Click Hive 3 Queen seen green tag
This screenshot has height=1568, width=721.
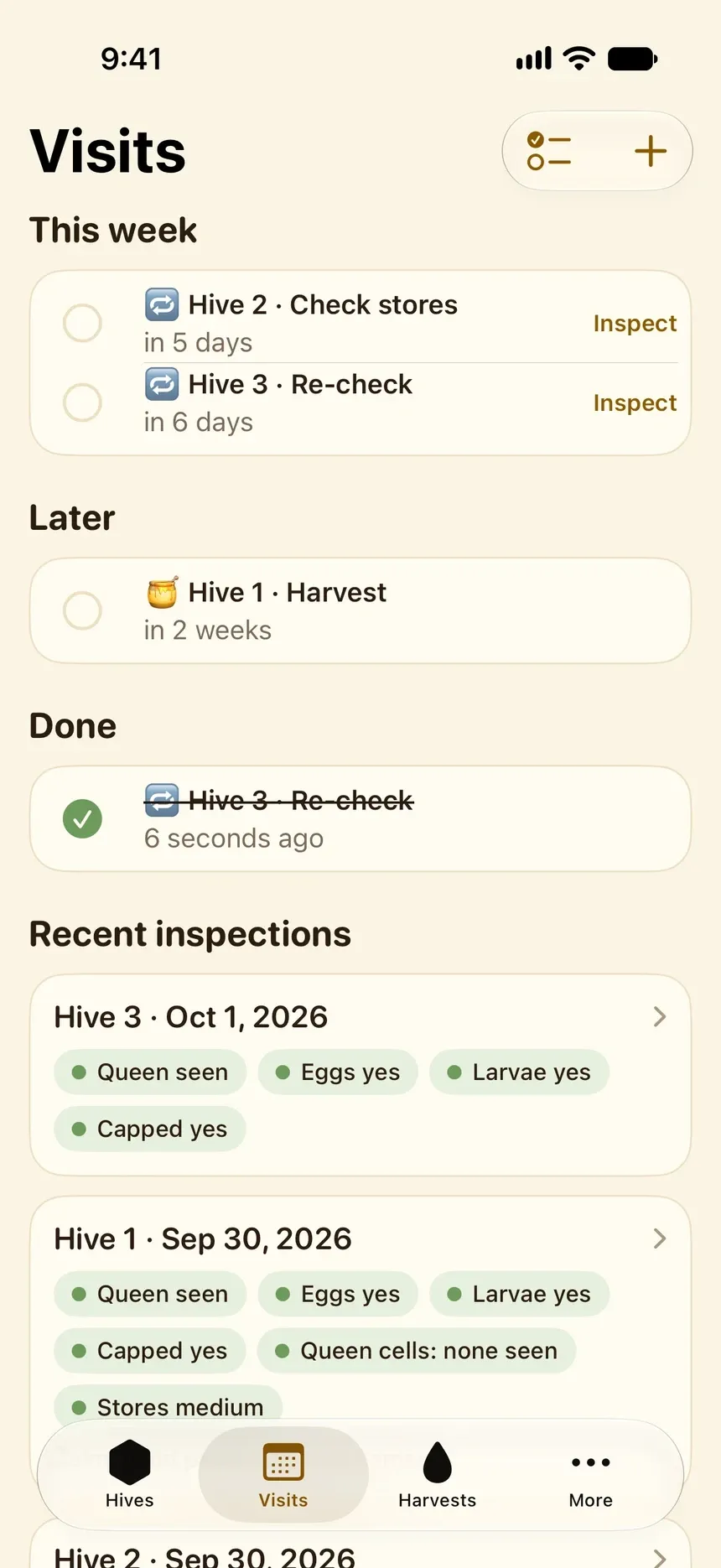point(150,1072)
